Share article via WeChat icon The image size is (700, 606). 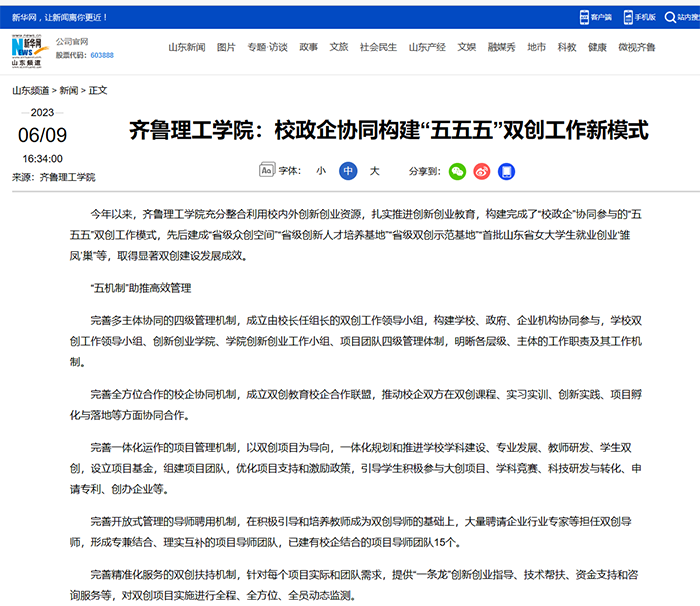[457, 171]
